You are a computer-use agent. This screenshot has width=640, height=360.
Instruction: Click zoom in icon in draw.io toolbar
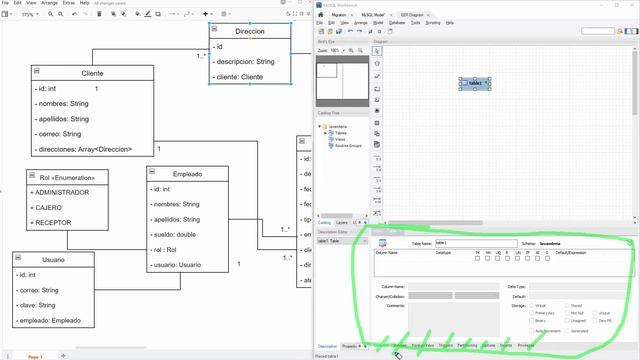pos(50,14)
